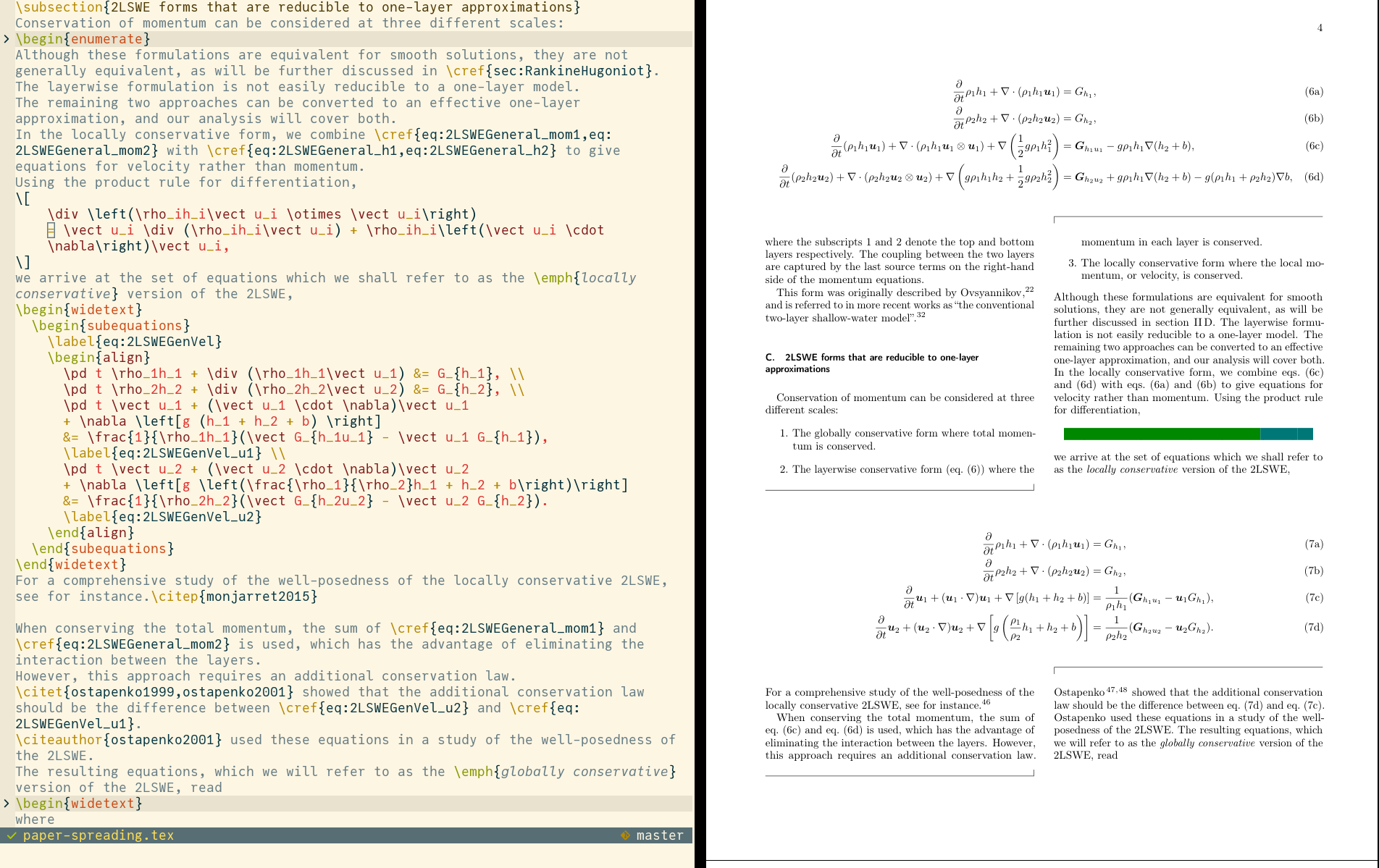Screen dimensions: 1379x868
Task: Click \citep{monjarret2015} in the editor
Action: tap(234, 597)
